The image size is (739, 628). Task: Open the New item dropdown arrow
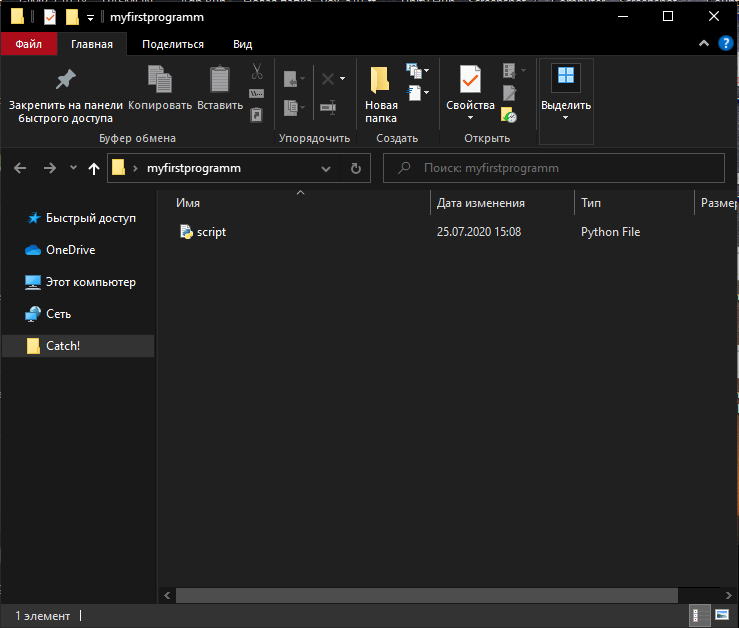[x=427, y=71]
